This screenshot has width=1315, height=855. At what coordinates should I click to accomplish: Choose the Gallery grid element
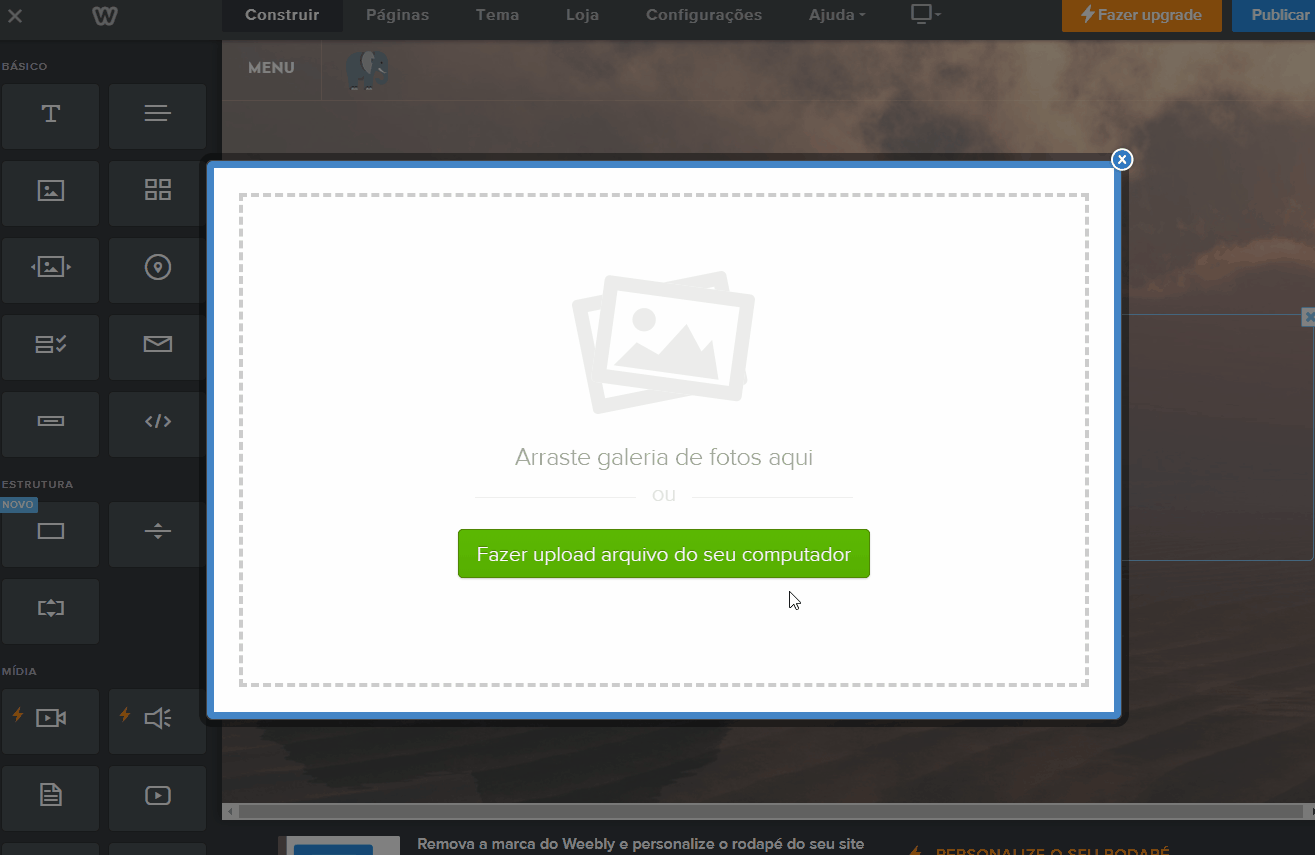pyautogui.click(x=157, y=193)
